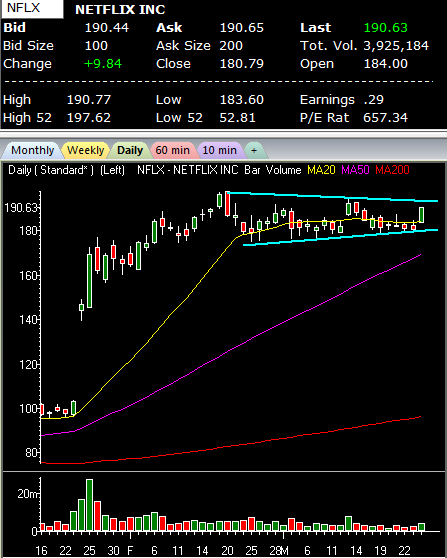Click the Low 52 value 52.81

click(x=237, y=117)
